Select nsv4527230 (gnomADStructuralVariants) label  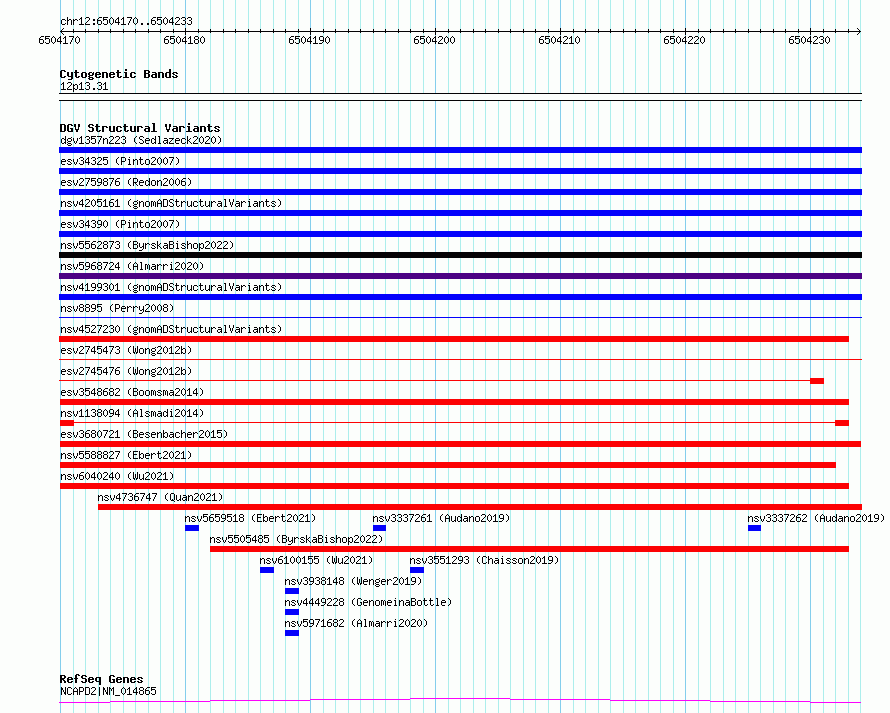(x=171, y=329)
